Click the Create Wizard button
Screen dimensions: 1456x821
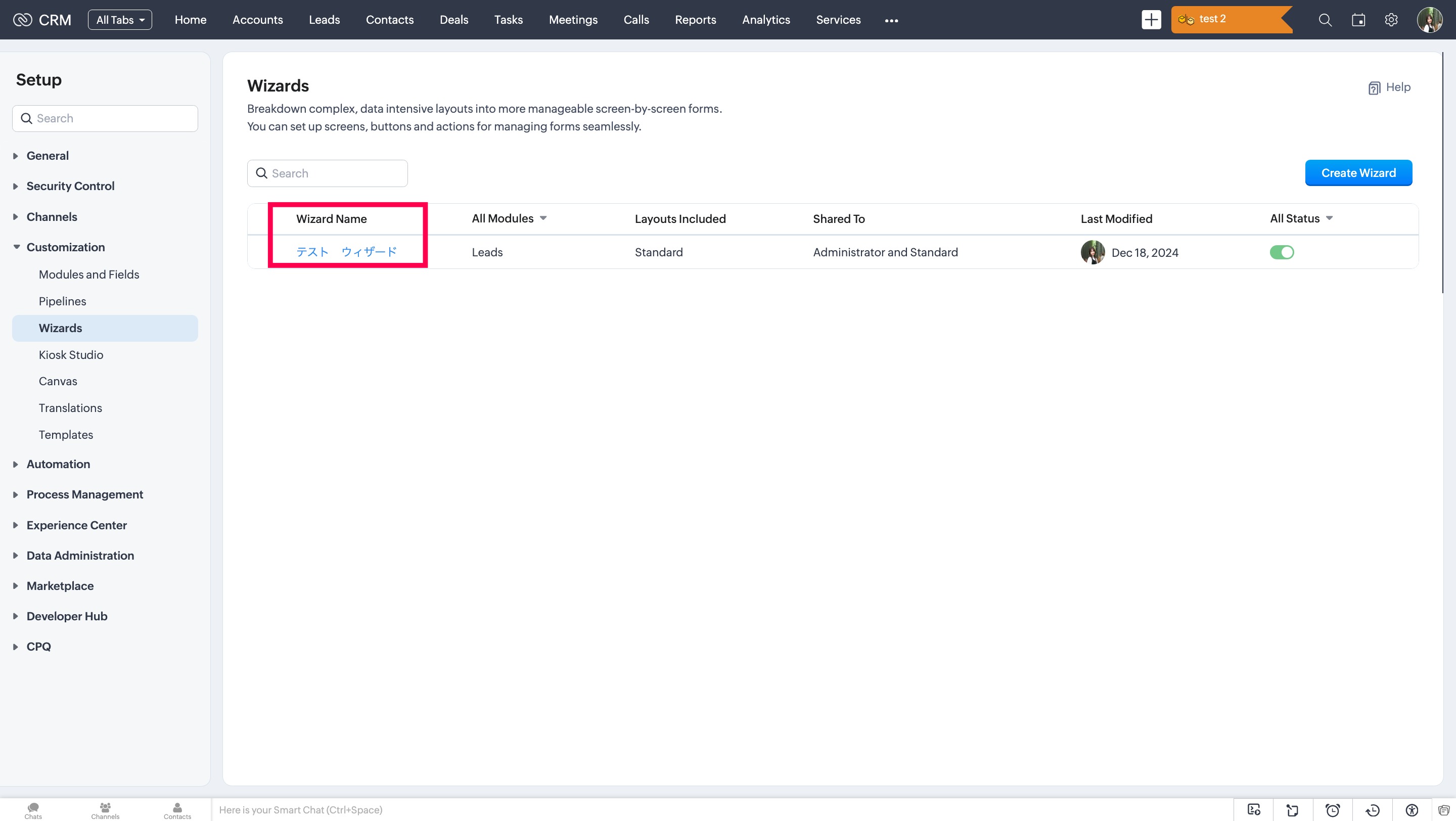click(x=1358, y=173)
